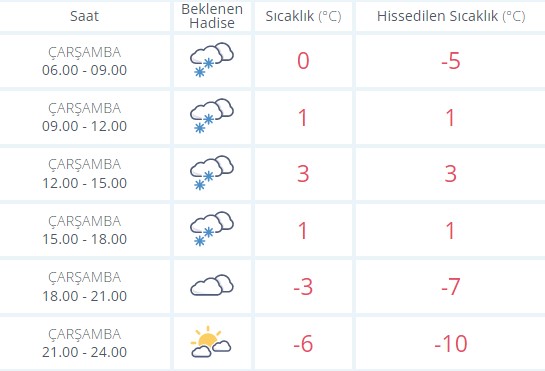The height and width of the screenshot is (371, 545).
Task: Click the Sıcaklık (°C) column header
Action: (x=303, y=16)
